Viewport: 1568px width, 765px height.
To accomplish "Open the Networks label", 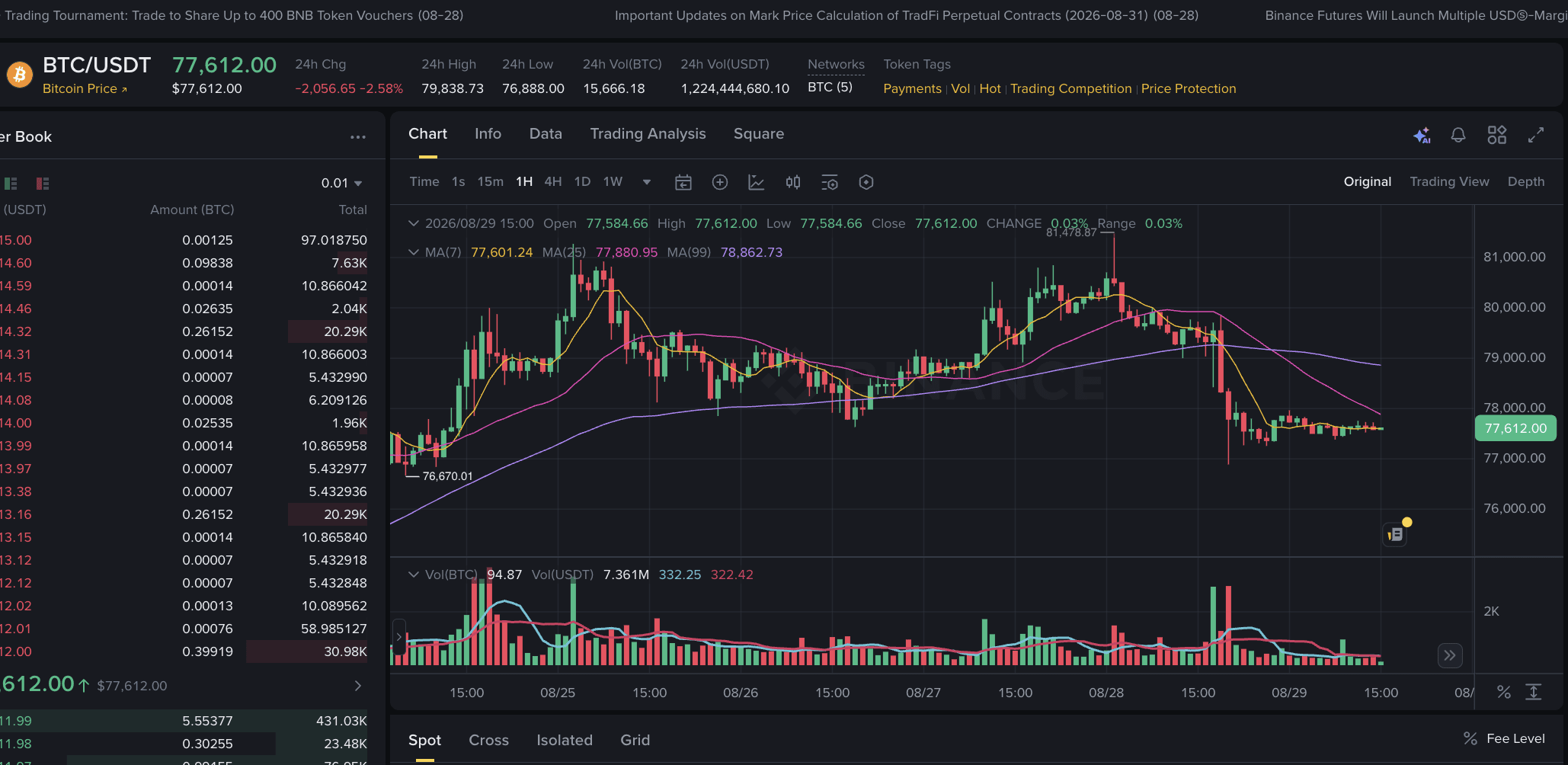I will point(836,65).
